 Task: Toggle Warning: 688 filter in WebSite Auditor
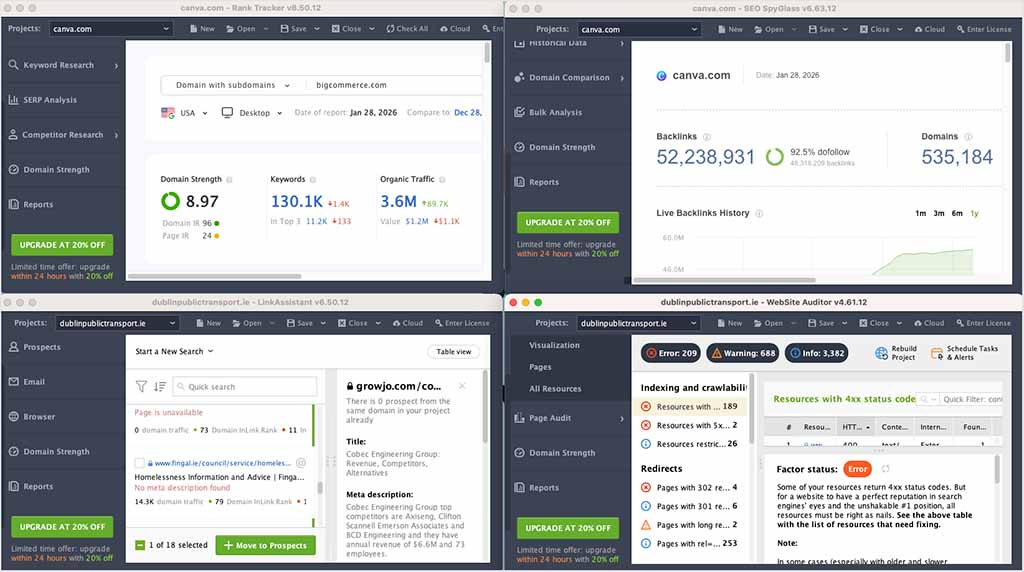(743, 353)
